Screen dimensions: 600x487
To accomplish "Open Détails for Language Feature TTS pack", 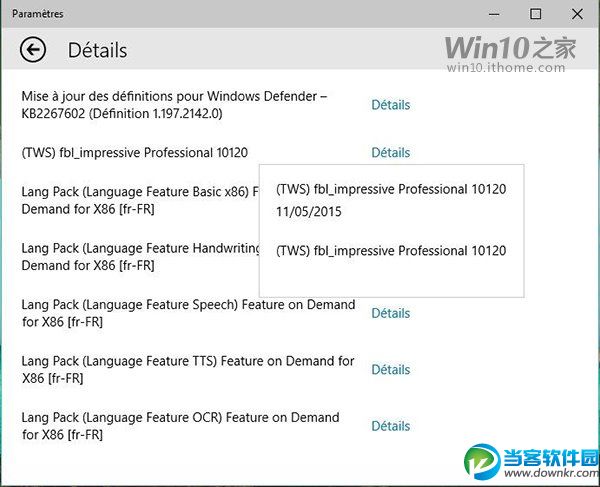I will 391,370.
